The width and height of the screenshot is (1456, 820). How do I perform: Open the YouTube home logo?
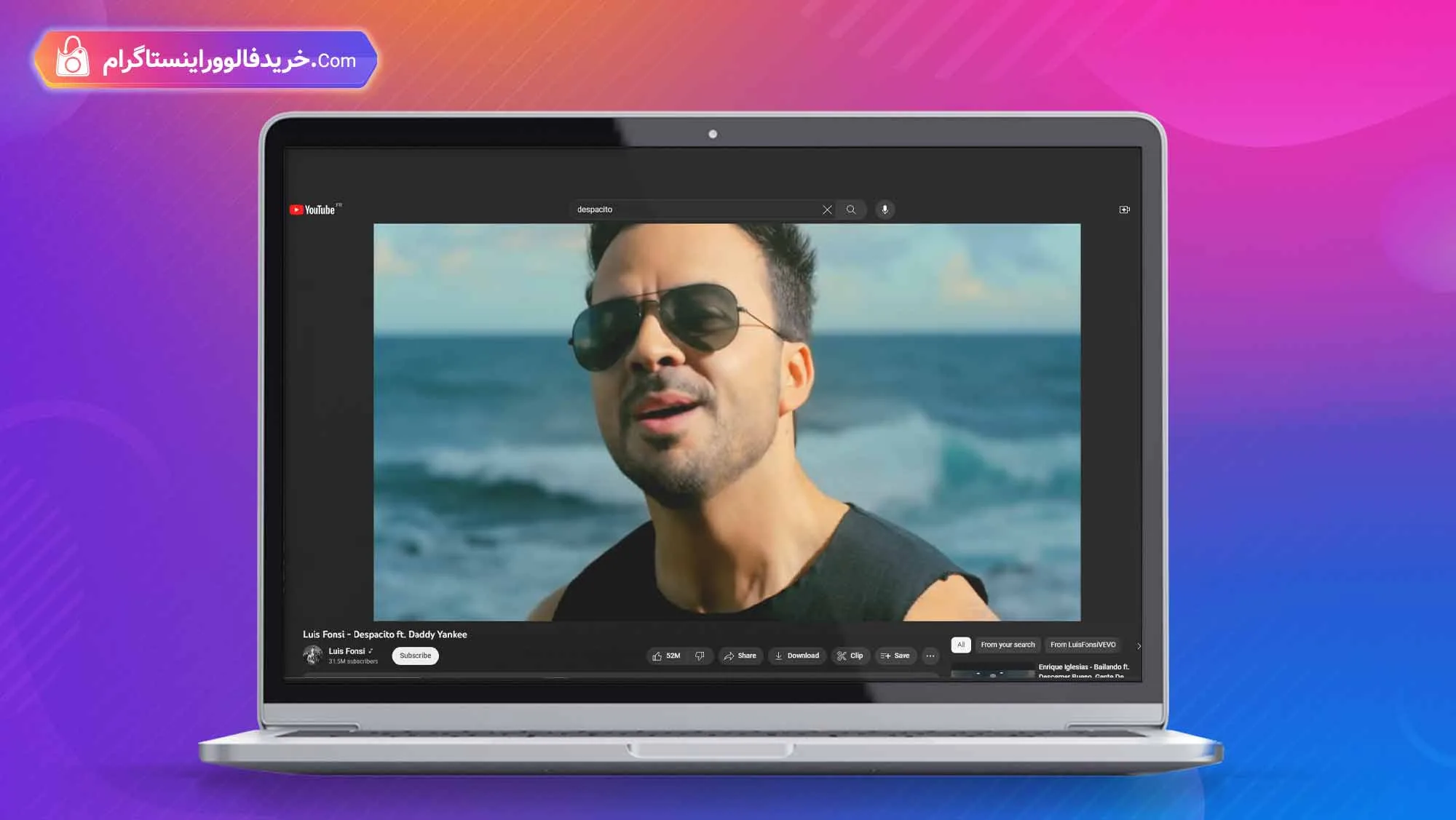[x=312, y=210]
